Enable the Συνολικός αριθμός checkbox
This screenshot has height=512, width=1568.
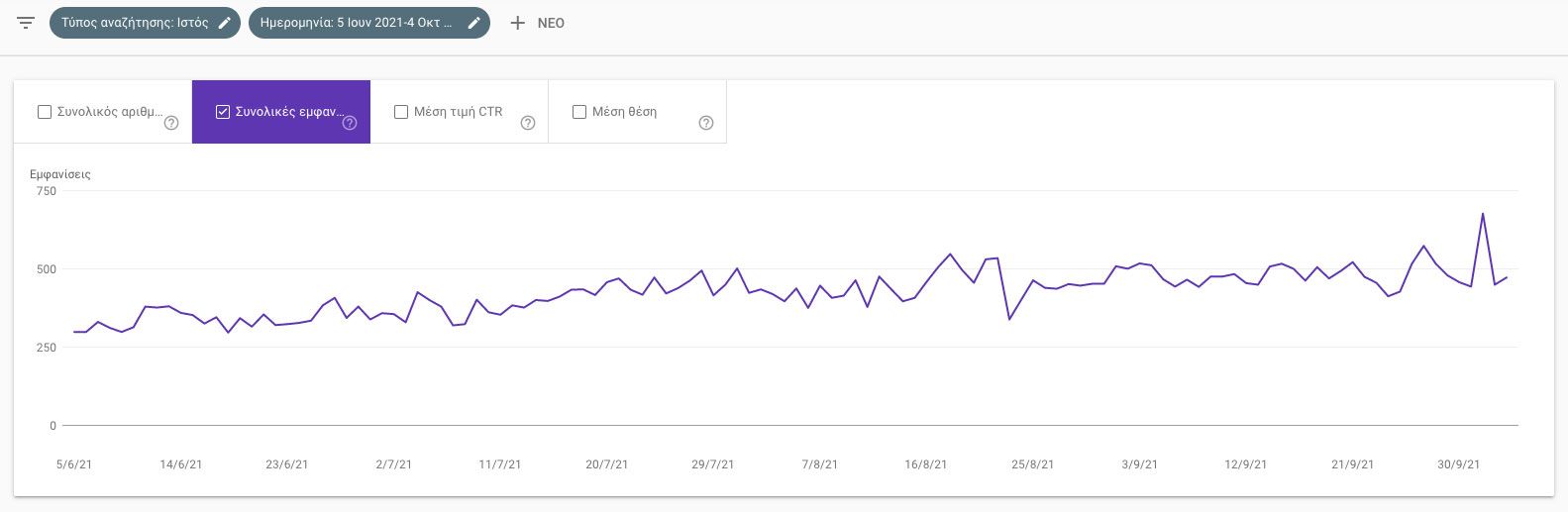pyautogui.click(x=45, y=112)
